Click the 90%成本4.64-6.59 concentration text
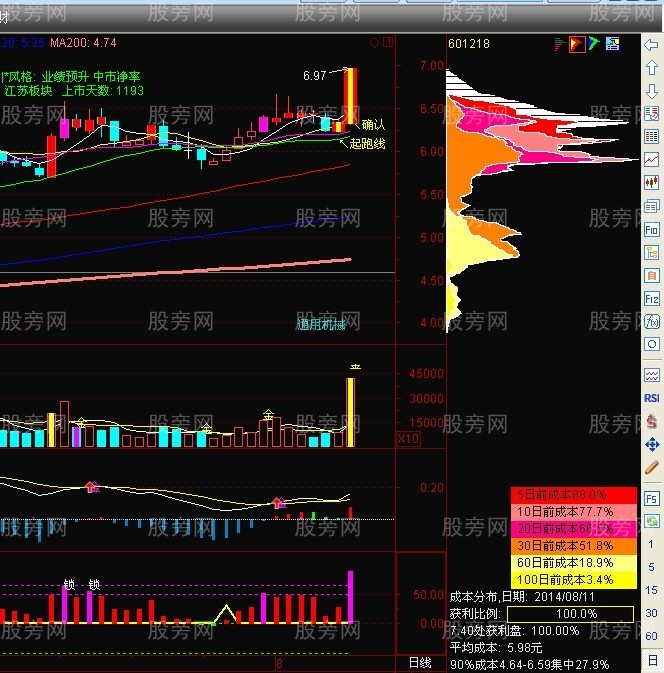 pyautogui.click(x=529, y=665)
